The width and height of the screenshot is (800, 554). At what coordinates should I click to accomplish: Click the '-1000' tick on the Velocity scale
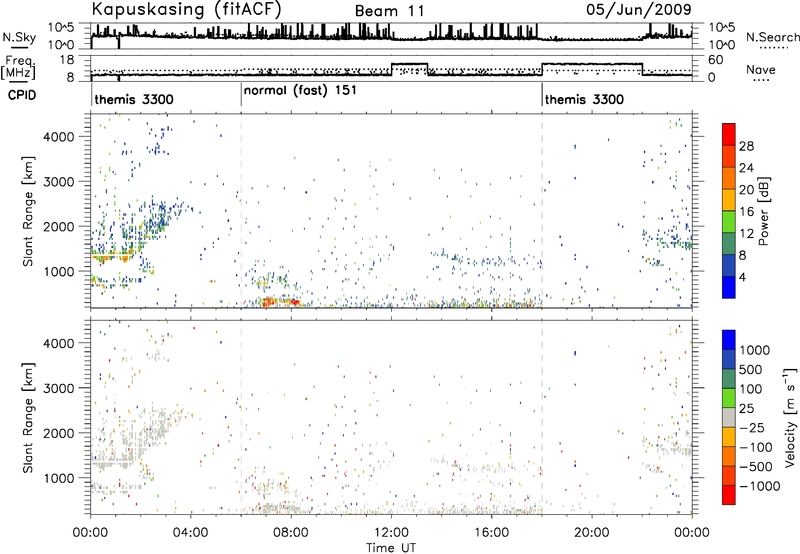(x=760, y=486)
